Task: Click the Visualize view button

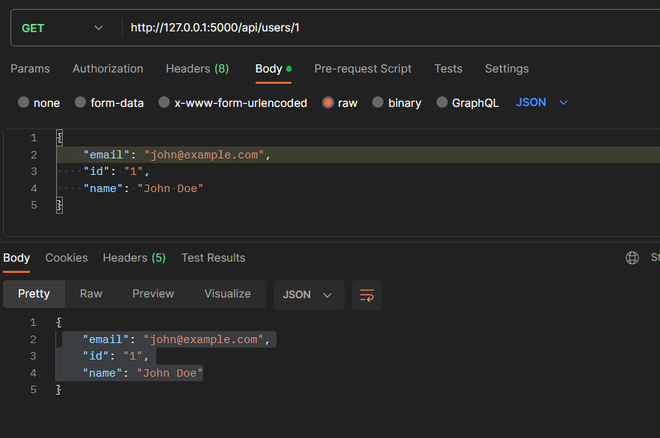Action: [227, 294]
